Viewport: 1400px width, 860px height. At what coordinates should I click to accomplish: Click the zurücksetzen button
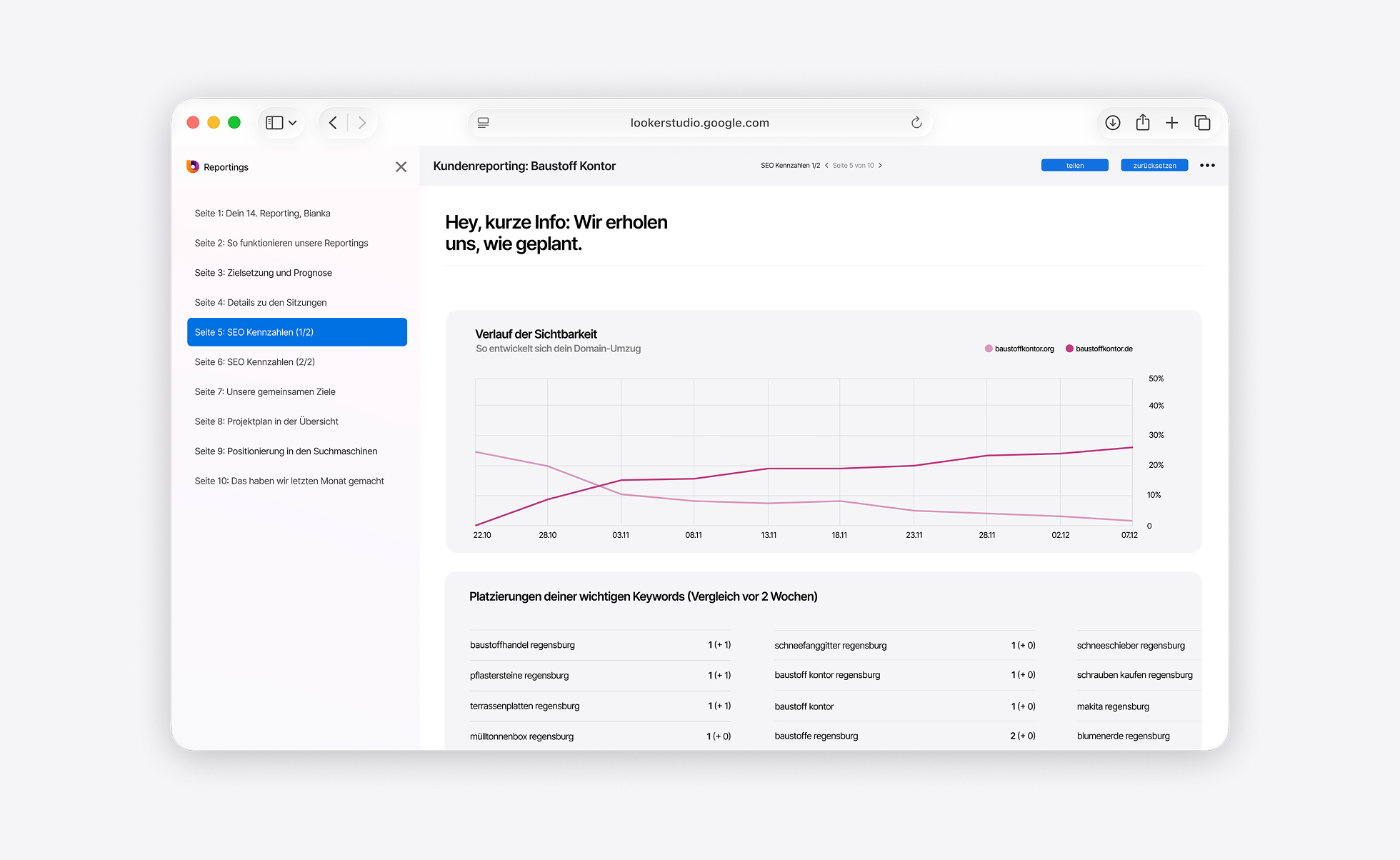click(x=1154, y=166)
